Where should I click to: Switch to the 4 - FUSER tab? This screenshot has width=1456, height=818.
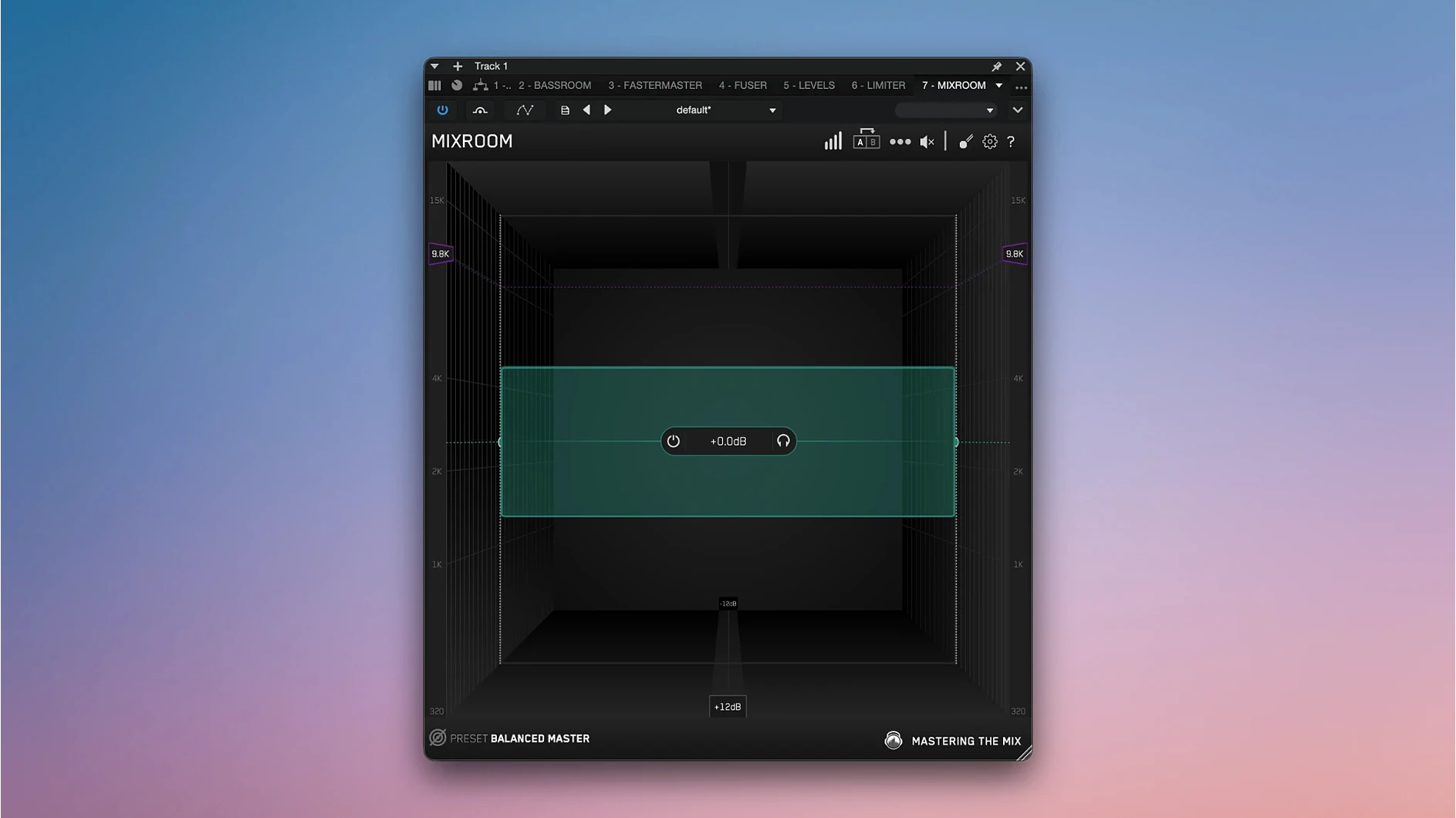(743, 86)
